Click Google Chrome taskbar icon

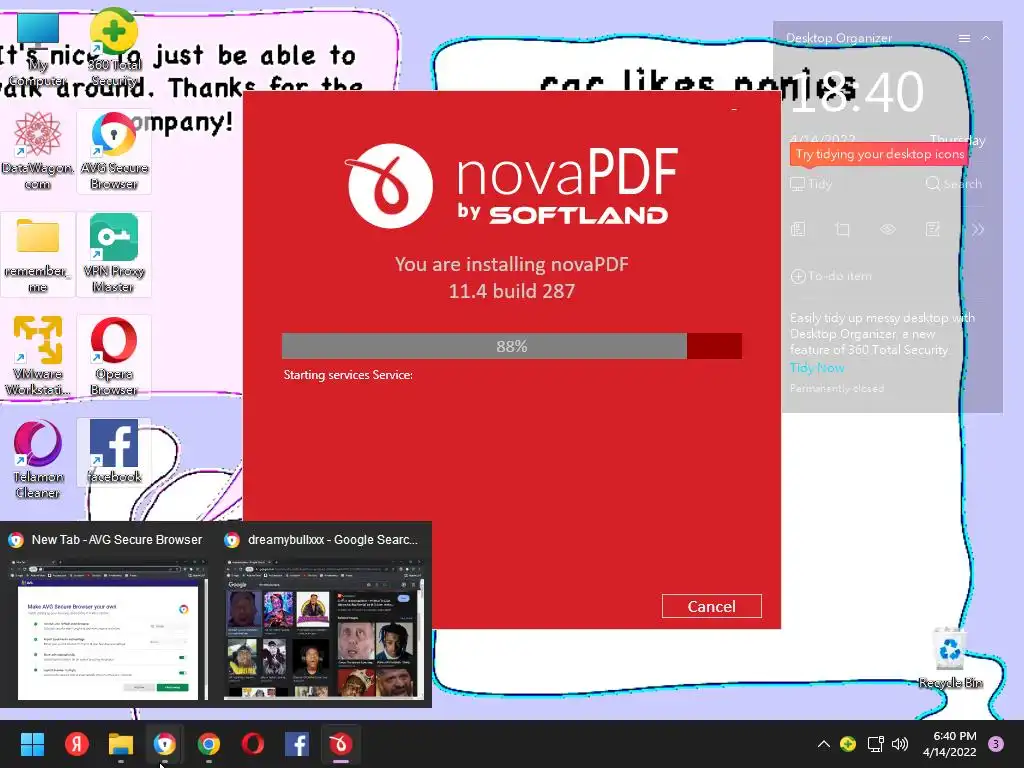coord(209,744)
